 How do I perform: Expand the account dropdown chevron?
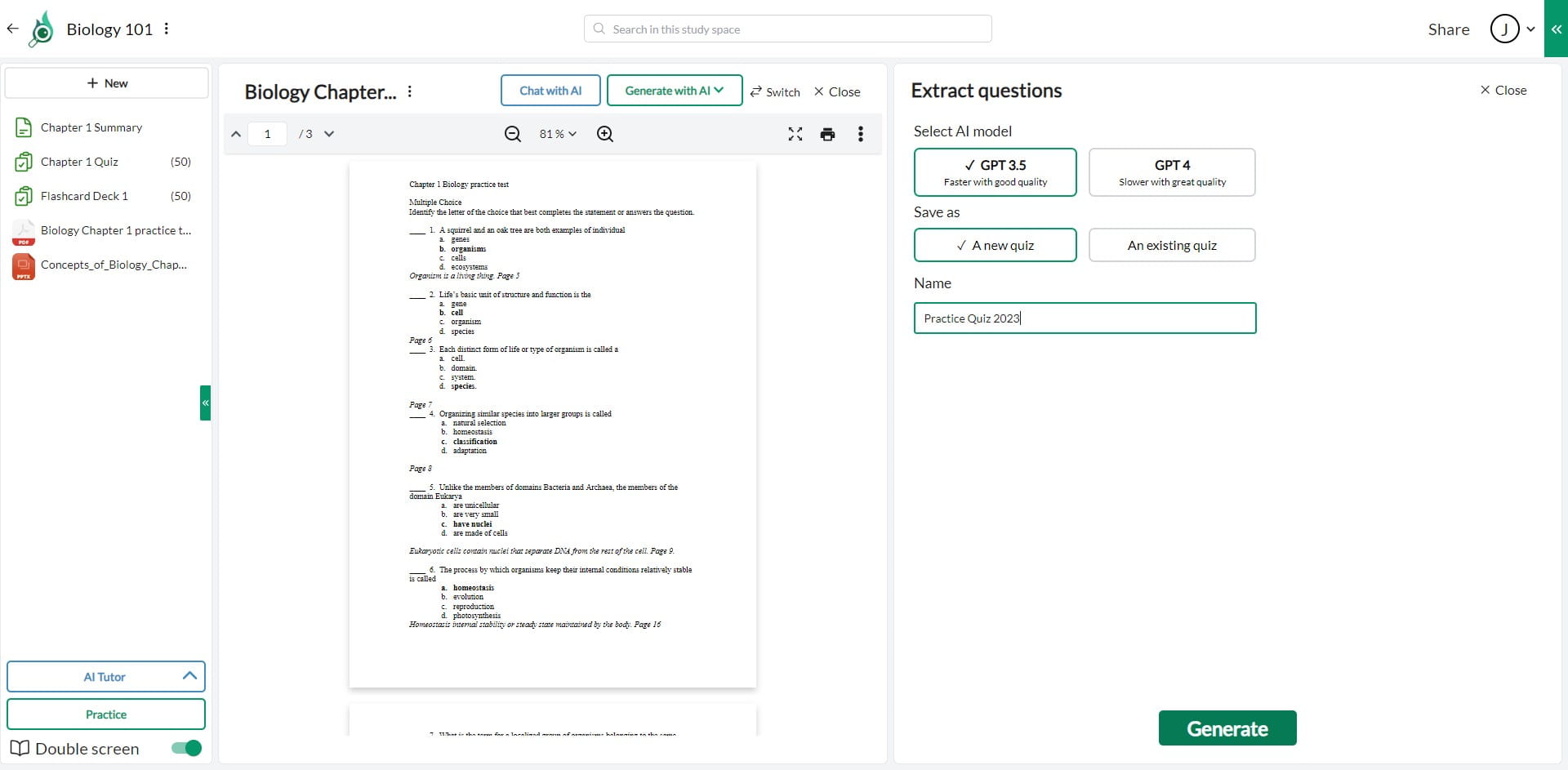pos(1530,29)
